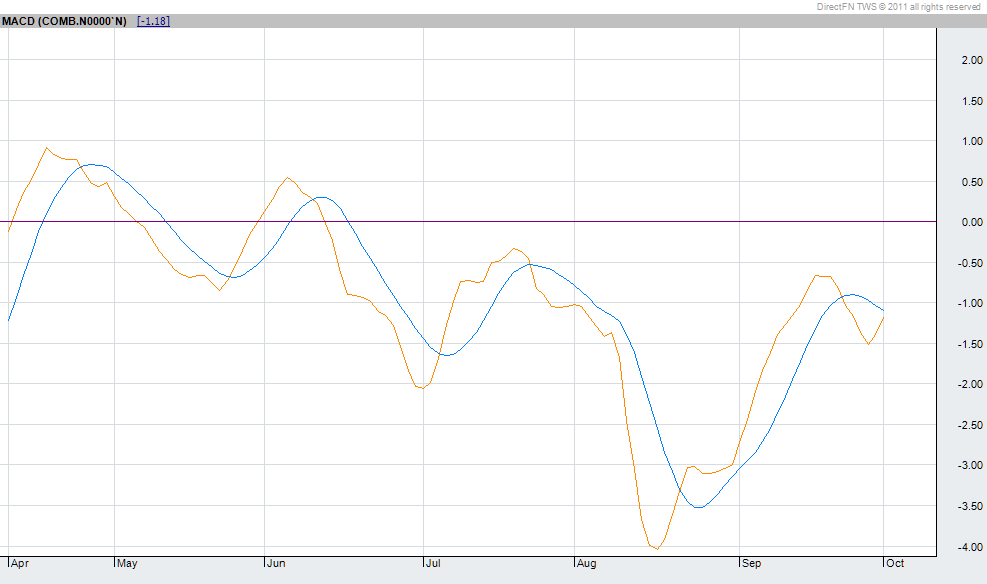Viewport: 987px width, 584px height.
Task: Click the 2.00 value on price axis
Action: point(972,60)
